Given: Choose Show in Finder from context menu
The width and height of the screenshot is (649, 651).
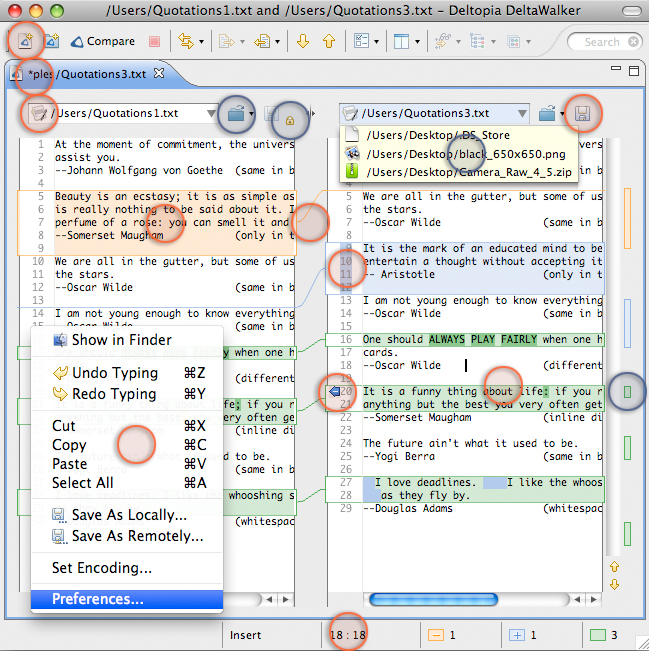Looking at the screenshot, I should 121,340.
